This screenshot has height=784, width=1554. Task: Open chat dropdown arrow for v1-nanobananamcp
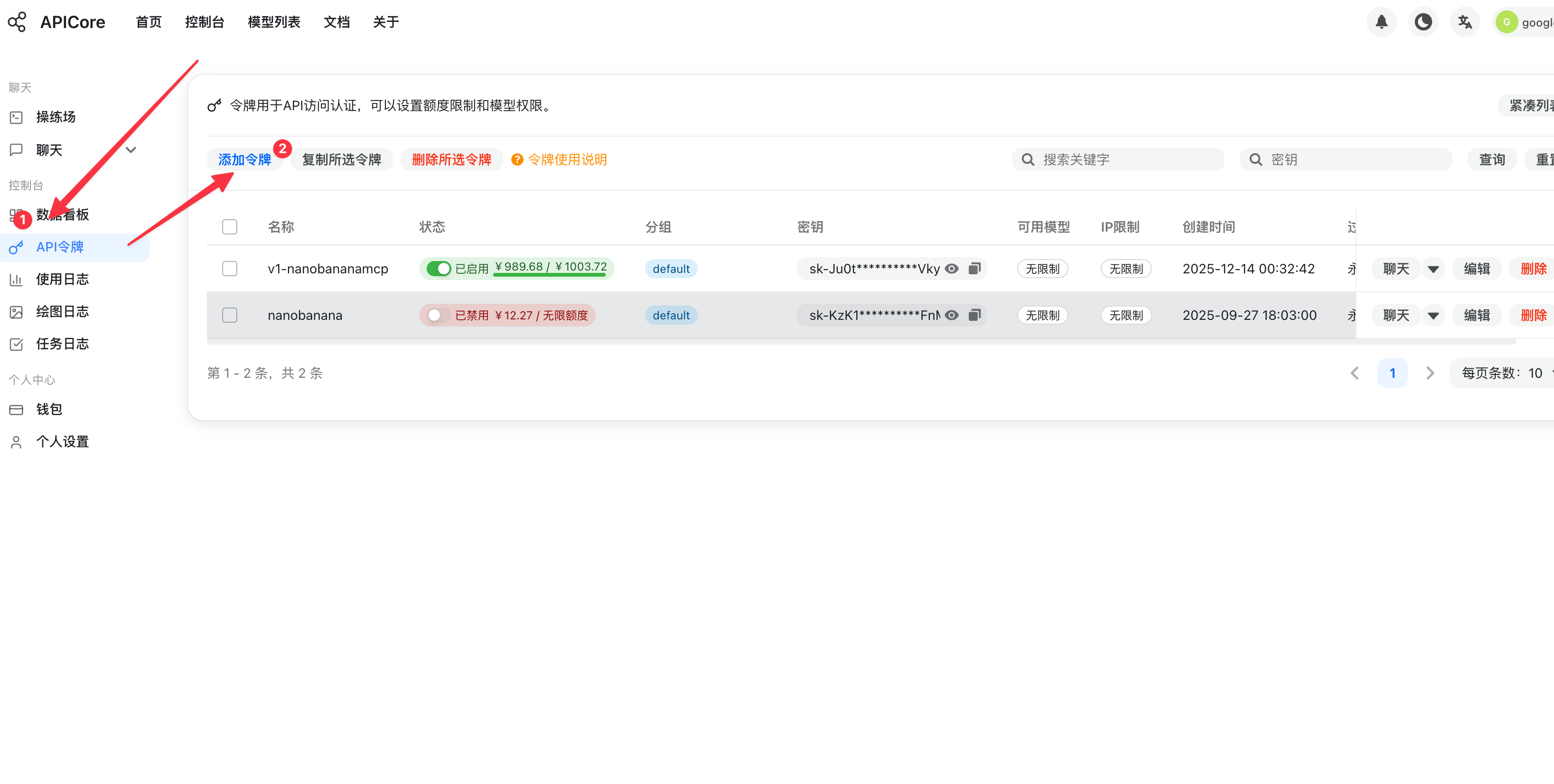(1433, 269)
